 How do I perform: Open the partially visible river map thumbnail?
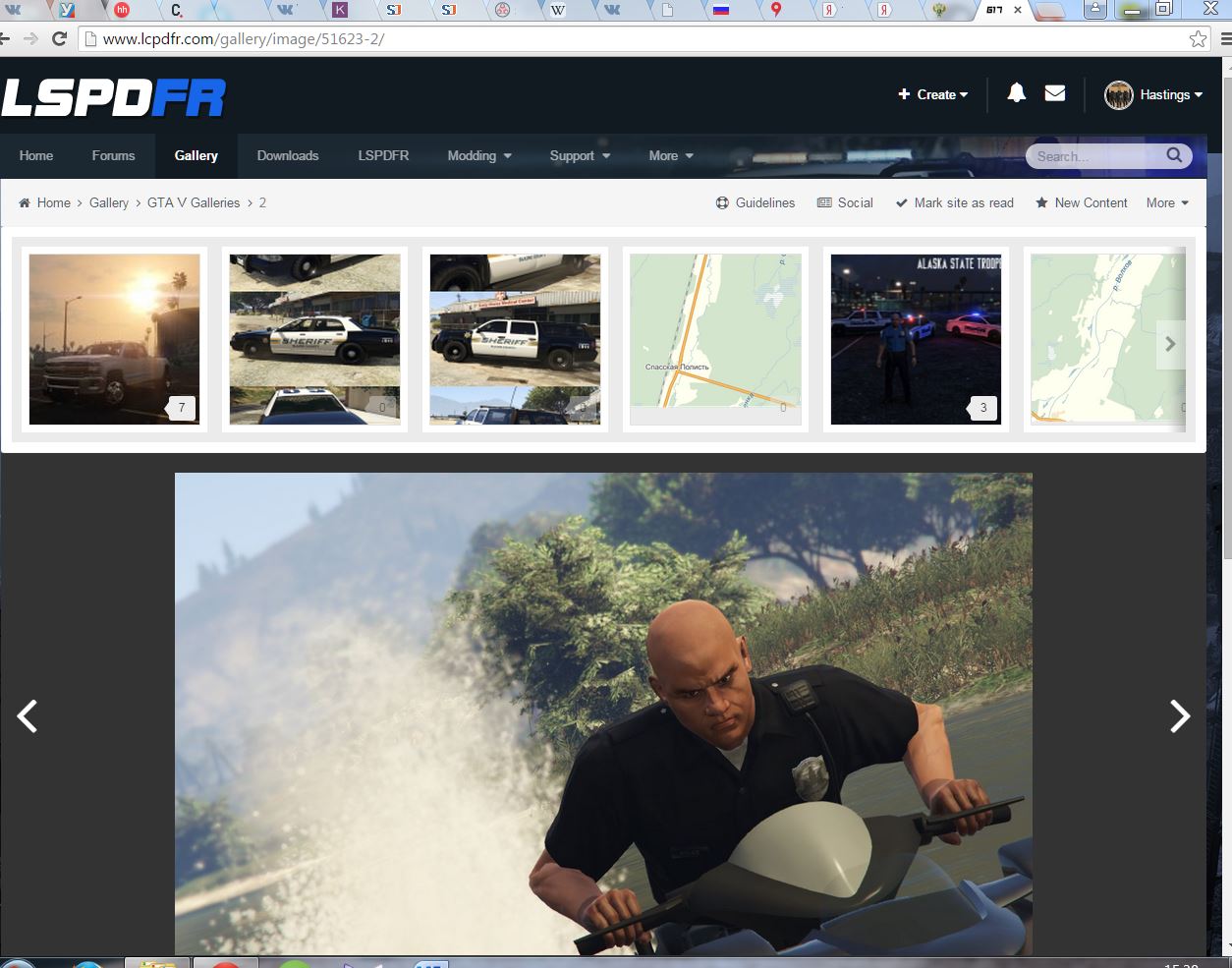click(x=1108, y=339)
